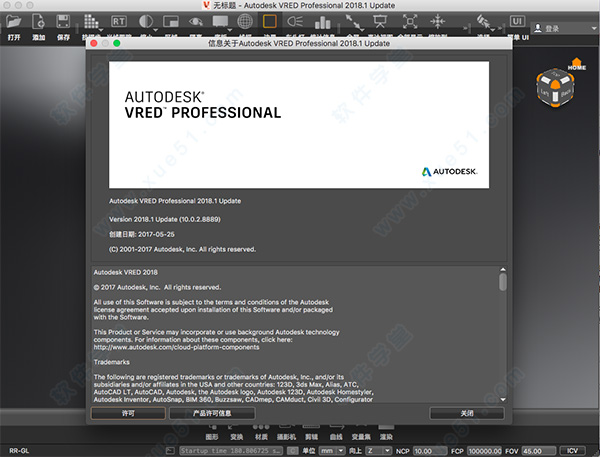Click the 关闭 (Close) button in dialog
This screenshot has height=457, width=600.
pos(467,413)
